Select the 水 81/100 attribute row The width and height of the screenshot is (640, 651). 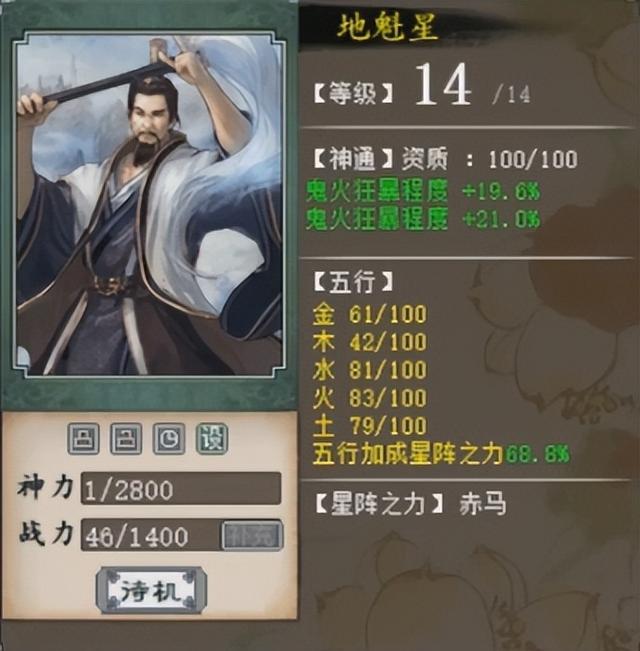pos(369,370)
